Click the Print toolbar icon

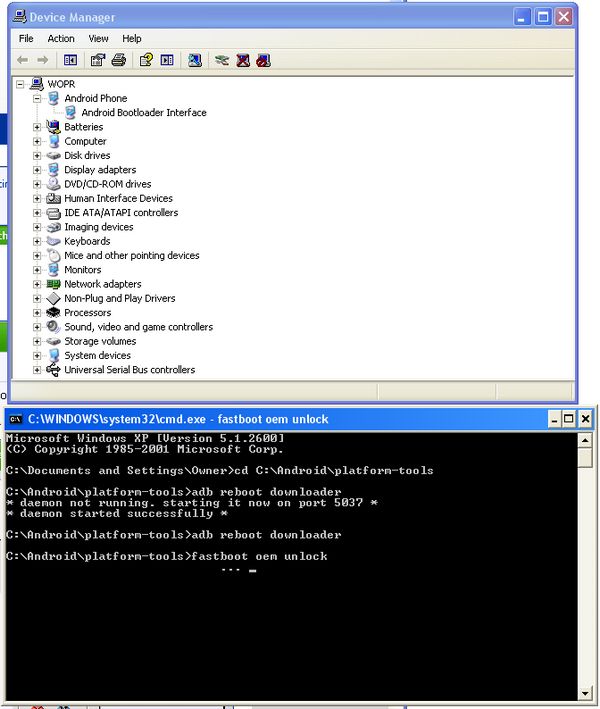pos(118,60)
